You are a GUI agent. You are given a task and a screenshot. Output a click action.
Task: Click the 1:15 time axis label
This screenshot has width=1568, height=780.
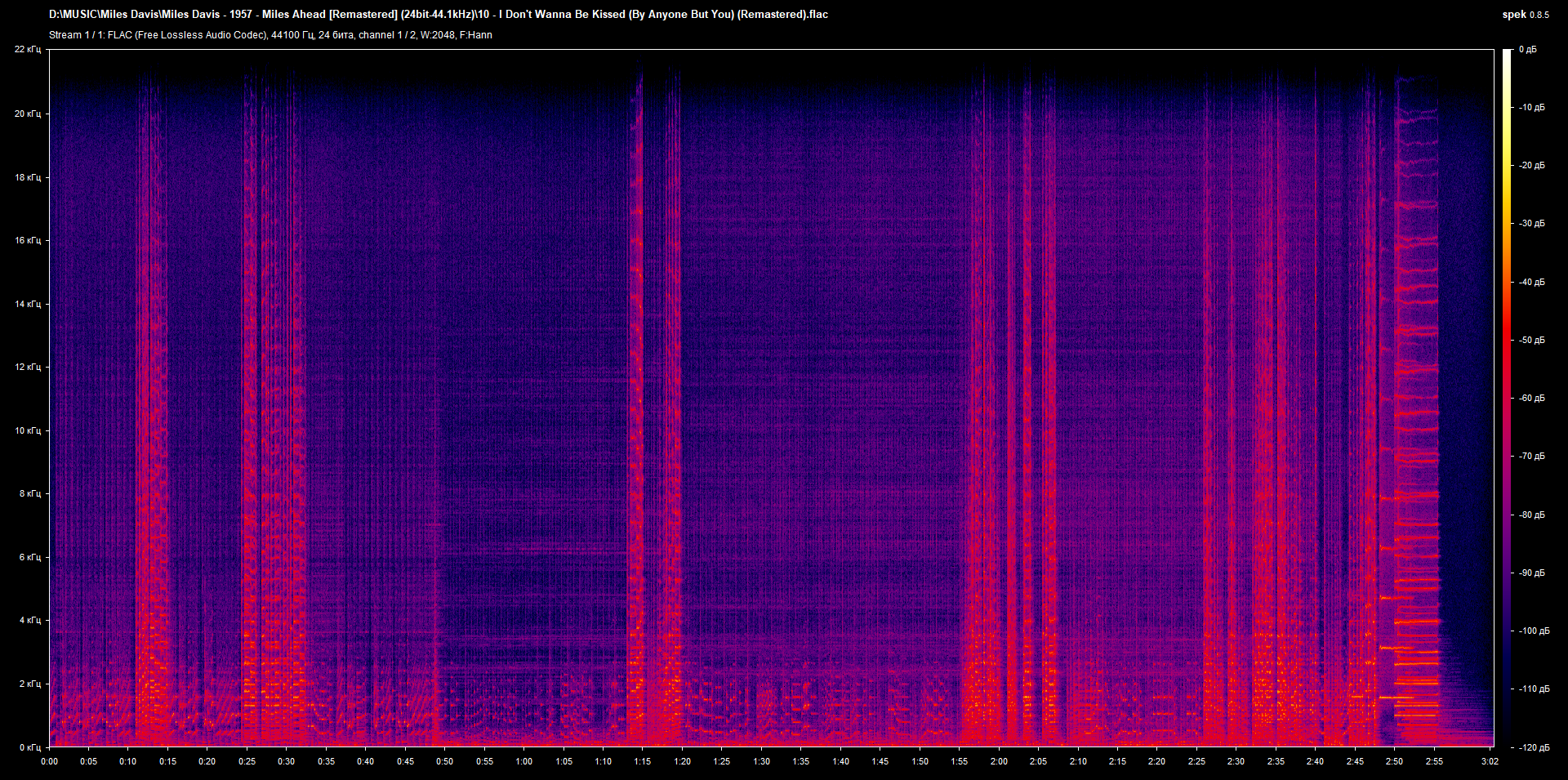(x=643, y=761)
